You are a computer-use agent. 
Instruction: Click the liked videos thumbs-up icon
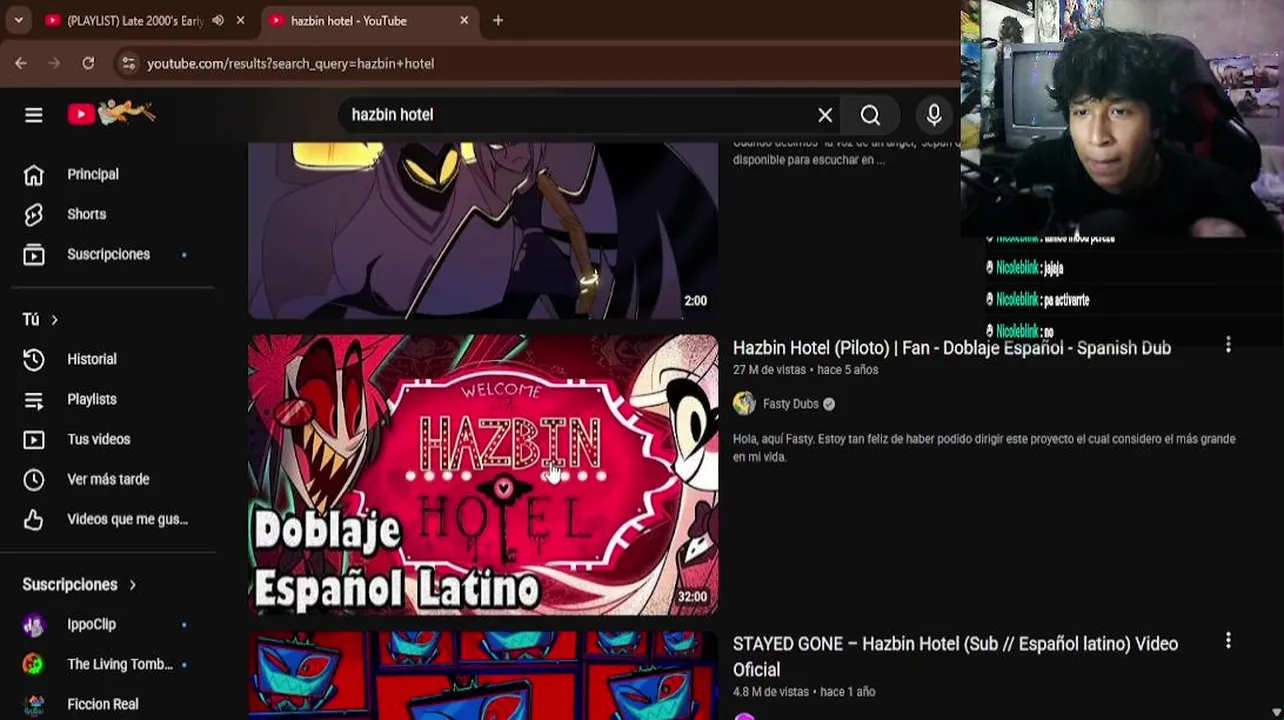(34, 520)
